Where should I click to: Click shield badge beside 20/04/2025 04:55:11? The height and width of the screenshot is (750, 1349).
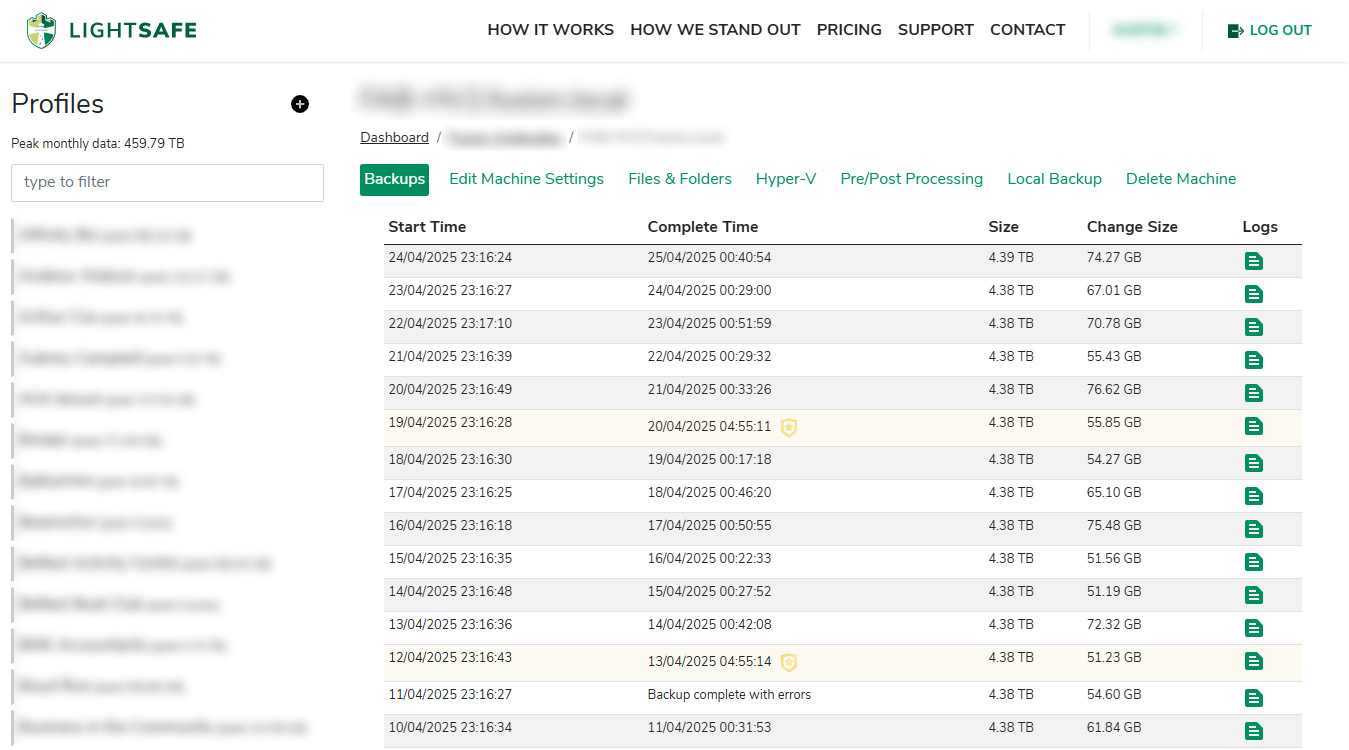pos(789,428)
